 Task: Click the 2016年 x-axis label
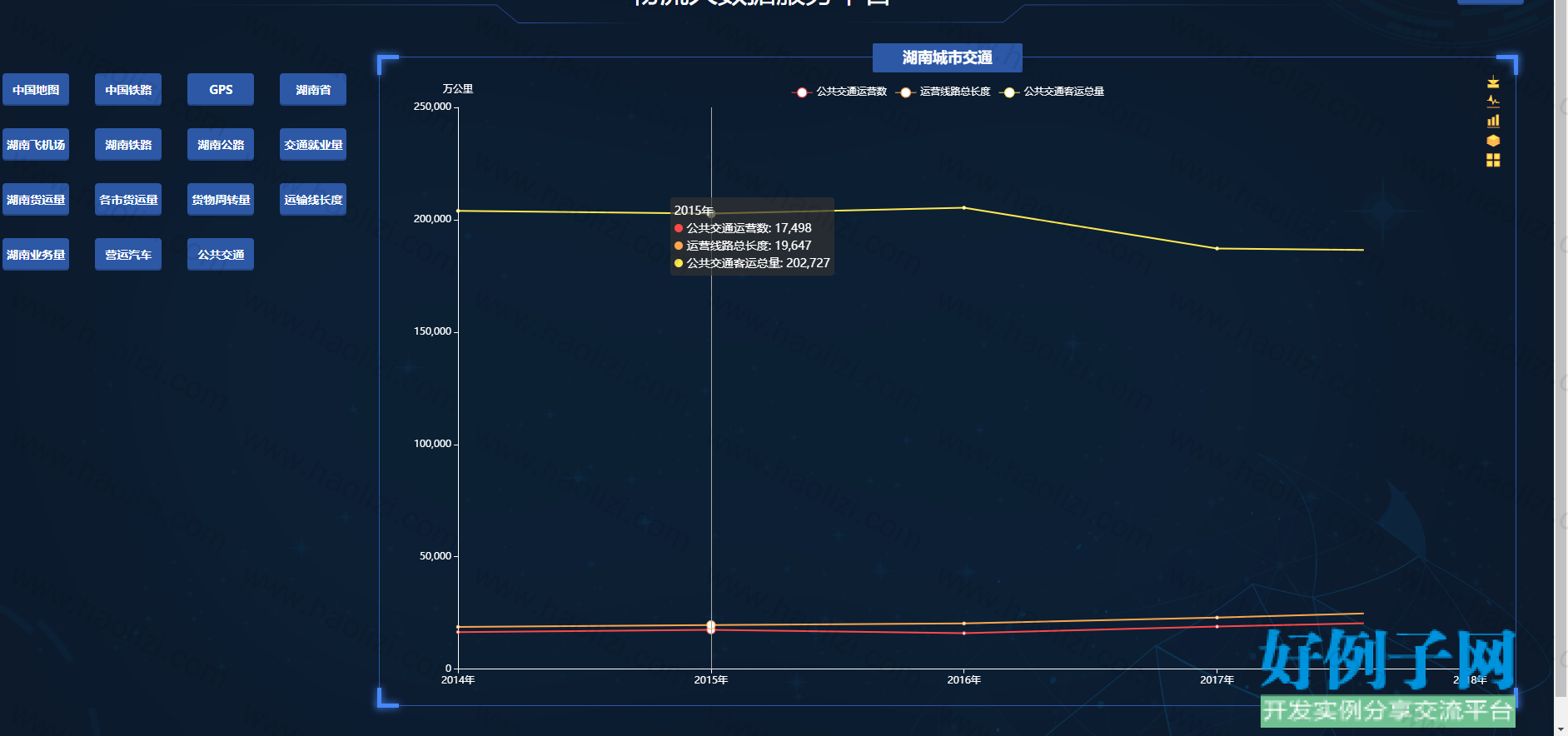pos(964,680)
